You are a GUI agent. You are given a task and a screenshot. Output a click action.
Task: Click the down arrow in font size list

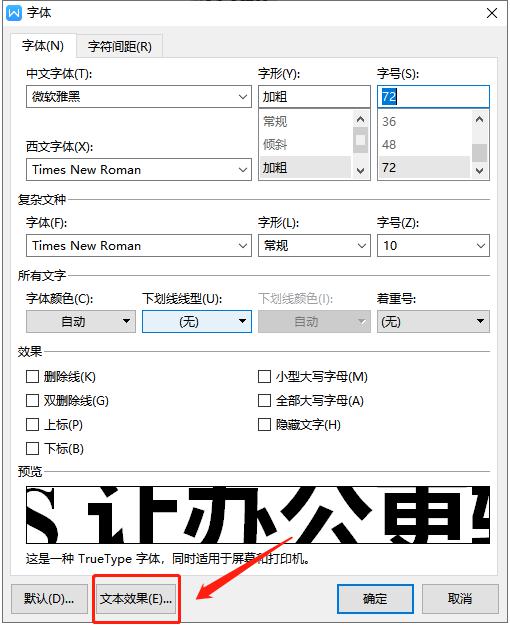(x=480, y=171)
